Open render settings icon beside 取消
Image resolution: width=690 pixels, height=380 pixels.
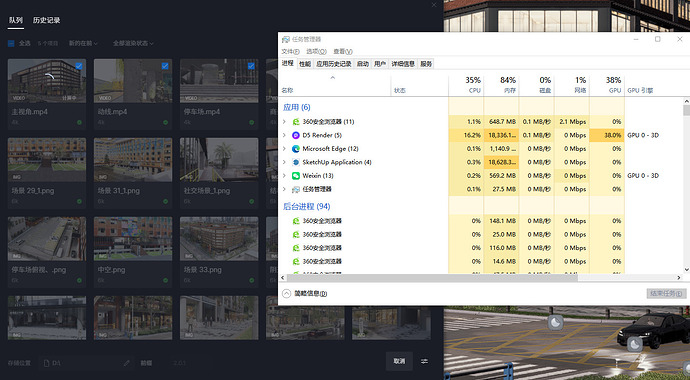pos(424,361)
